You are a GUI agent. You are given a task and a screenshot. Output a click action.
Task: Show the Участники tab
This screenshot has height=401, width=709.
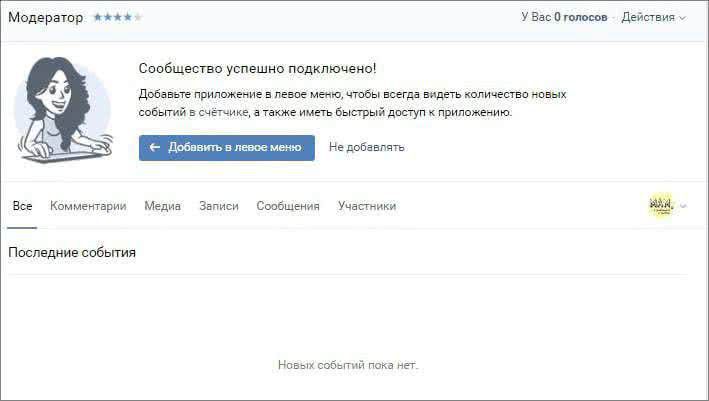point(366,206)
